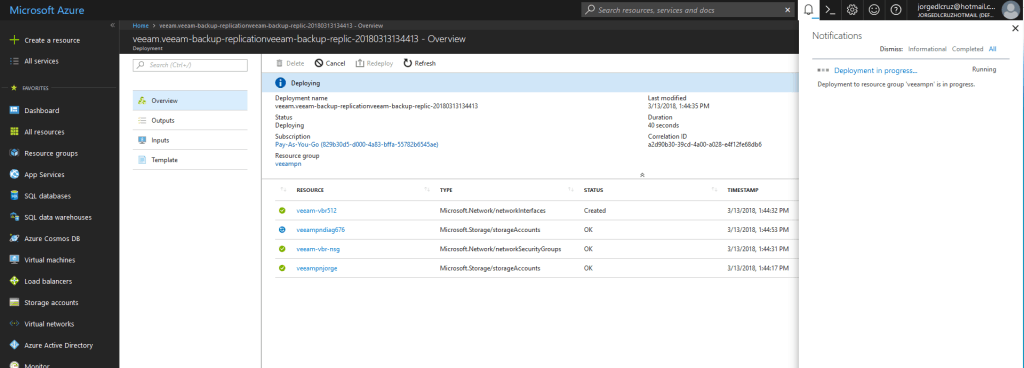Click the Virtual machines icon
This screenshot has width=1024, height=368.
click(x=14, y=260)
